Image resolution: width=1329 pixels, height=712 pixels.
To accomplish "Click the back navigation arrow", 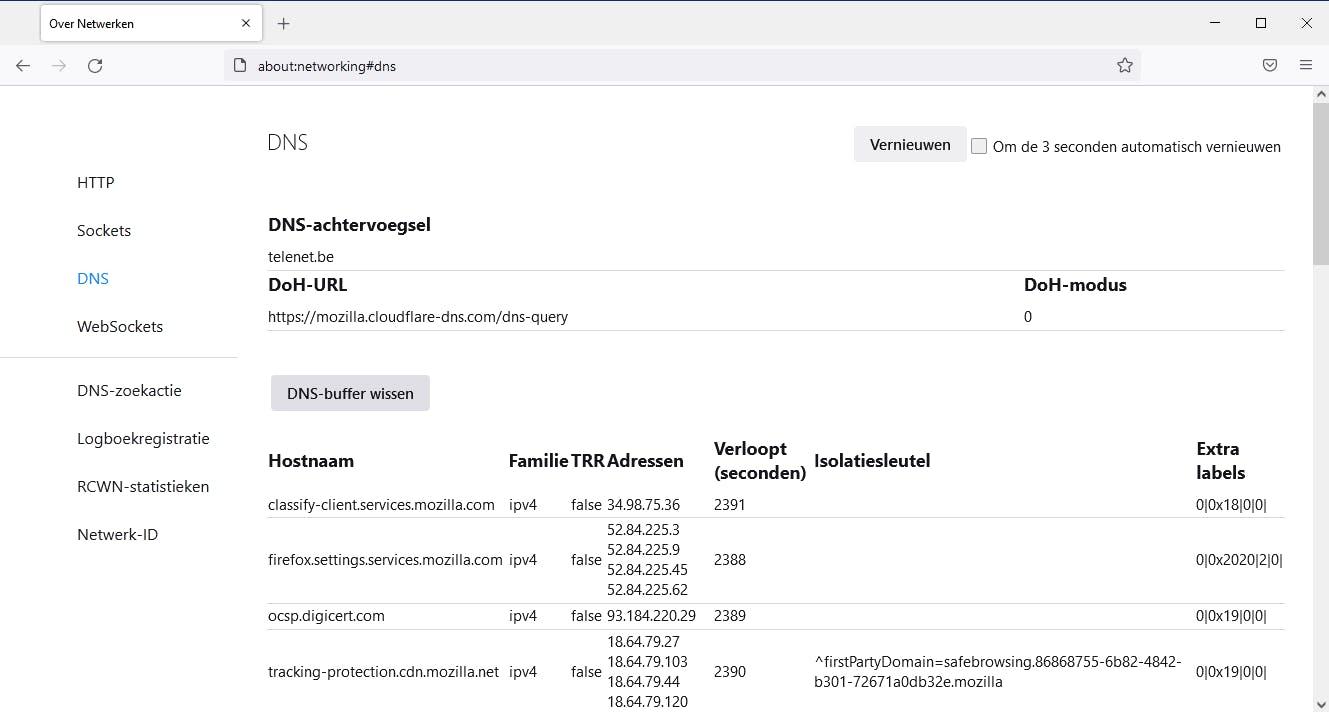I will pos(23,65).
